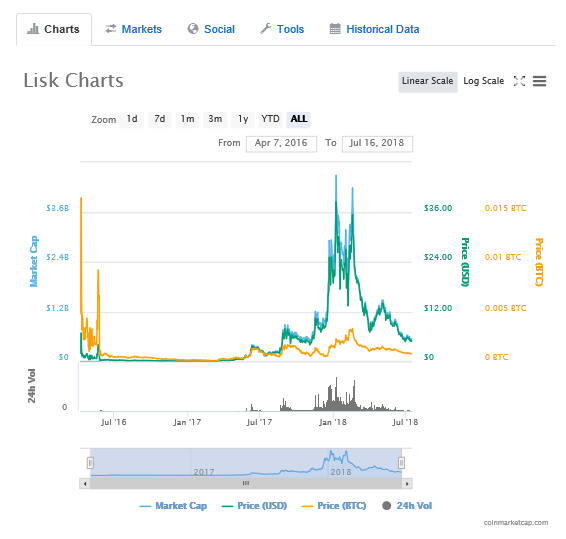566x539 pixels.
Task: Click the right navigator range handle
Action: (401, 462)
